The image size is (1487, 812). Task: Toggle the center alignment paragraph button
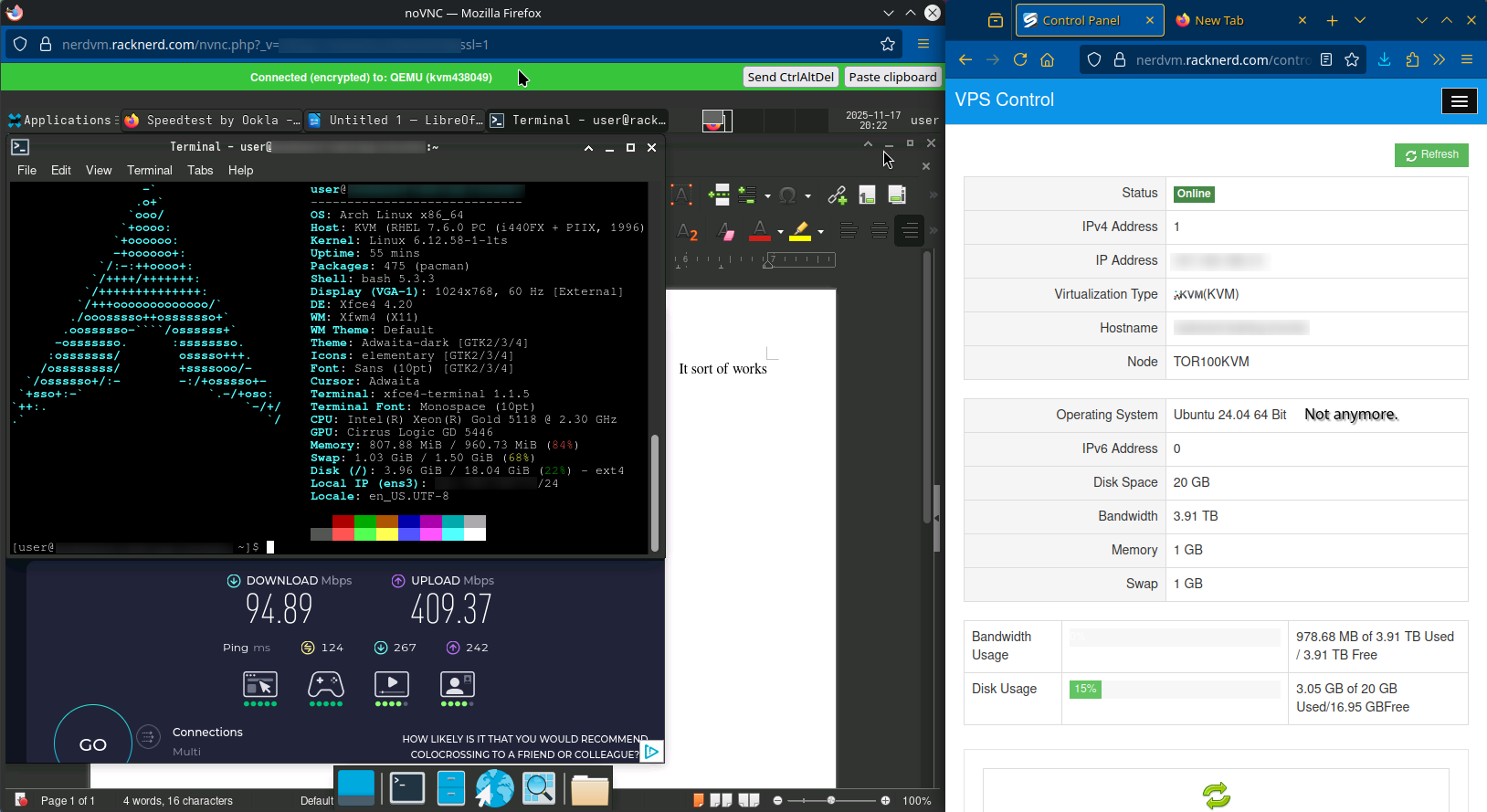tap(879, 231)
